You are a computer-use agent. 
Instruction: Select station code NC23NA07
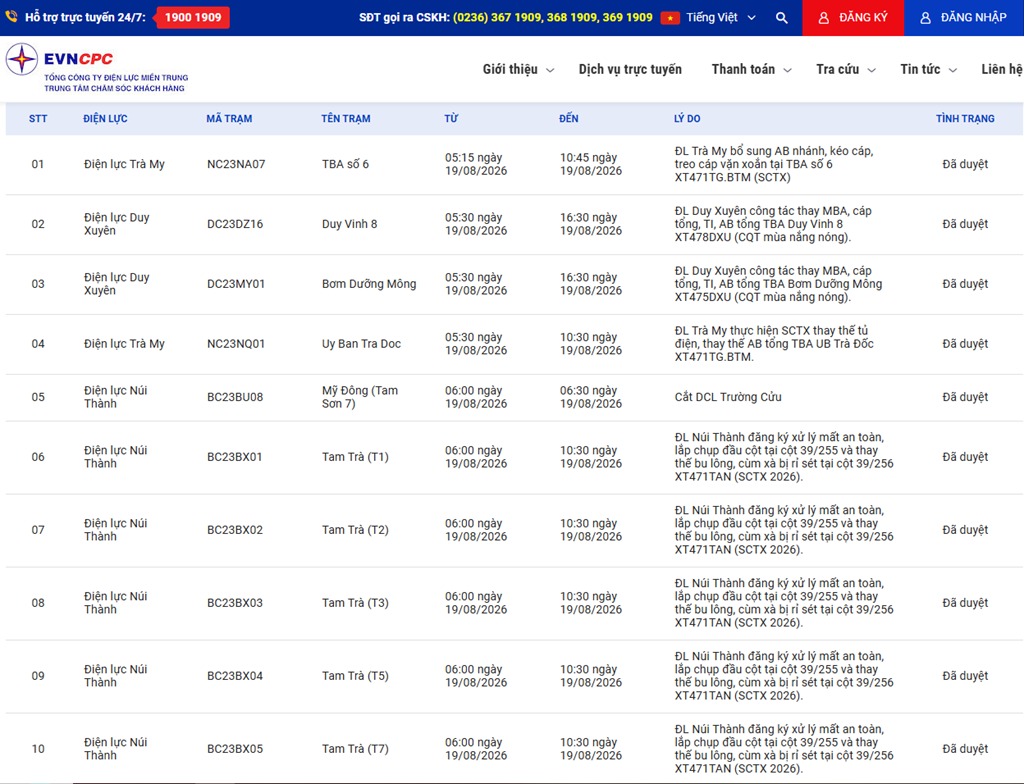pos(236,164)
